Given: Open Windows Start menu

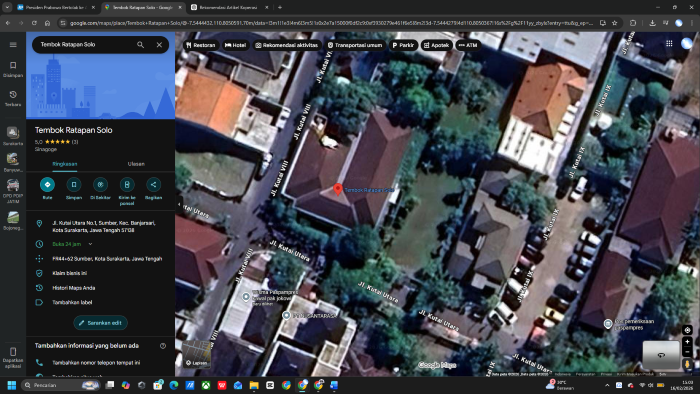Looking at the screenshot, I should coord(12,385).
